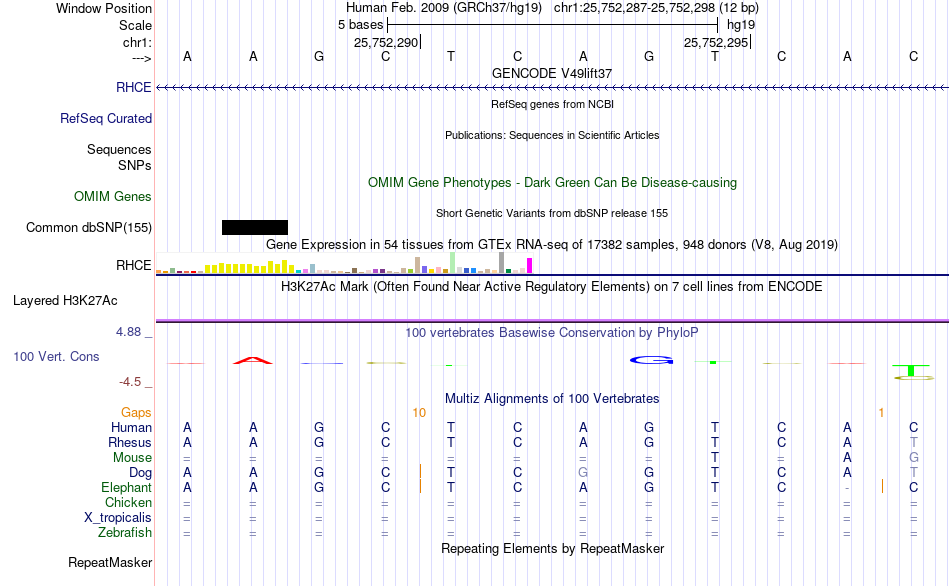Click the green T PhyloP logo at last base

pos(911,370)
